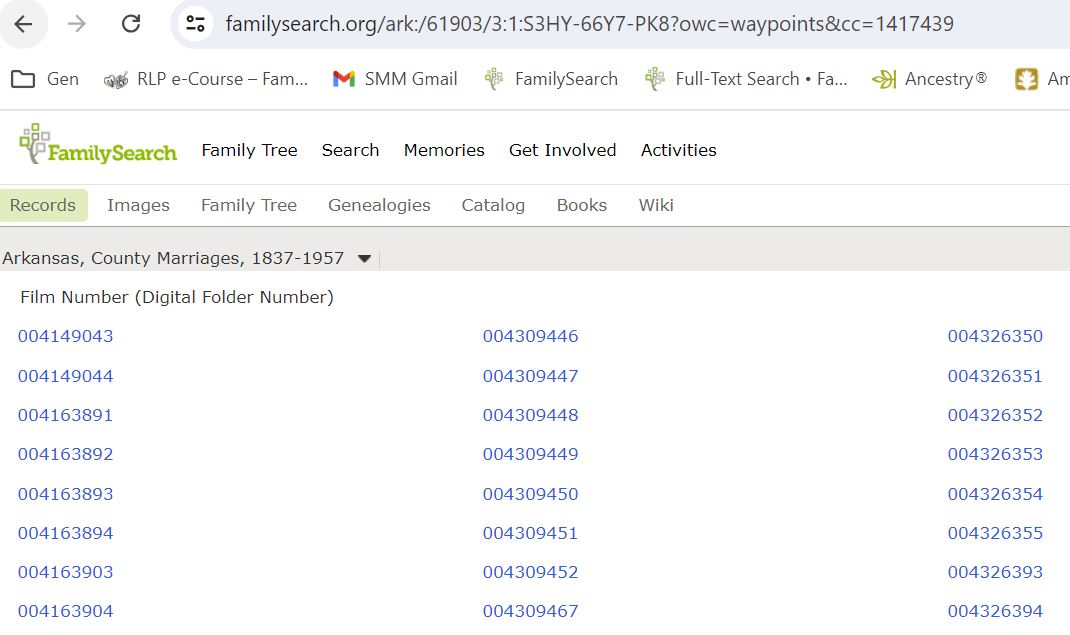Select the Records tab

click(x=43, y=205)
